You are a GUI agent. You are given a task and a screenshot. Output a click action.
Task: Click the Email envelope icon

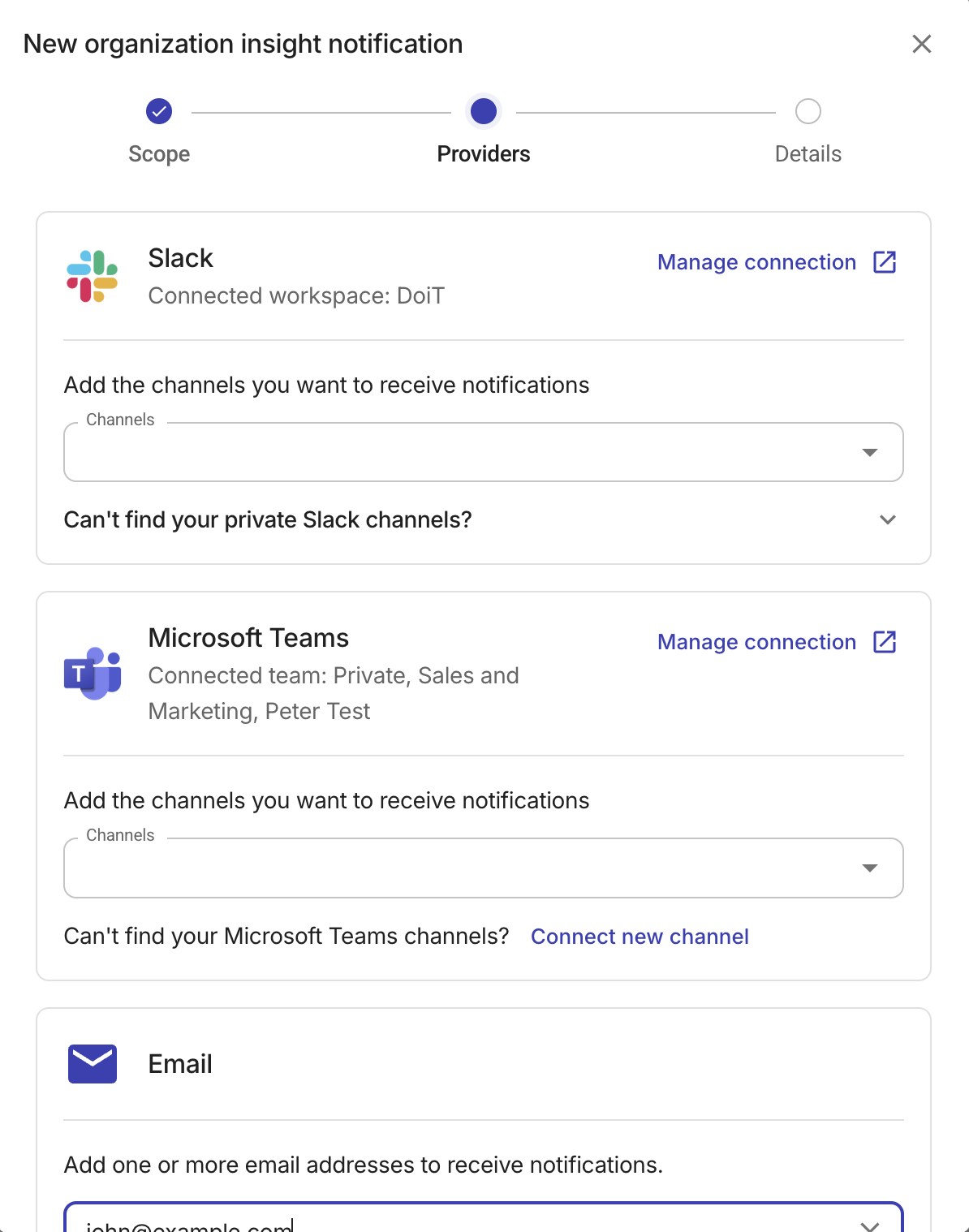(93, 1064)
